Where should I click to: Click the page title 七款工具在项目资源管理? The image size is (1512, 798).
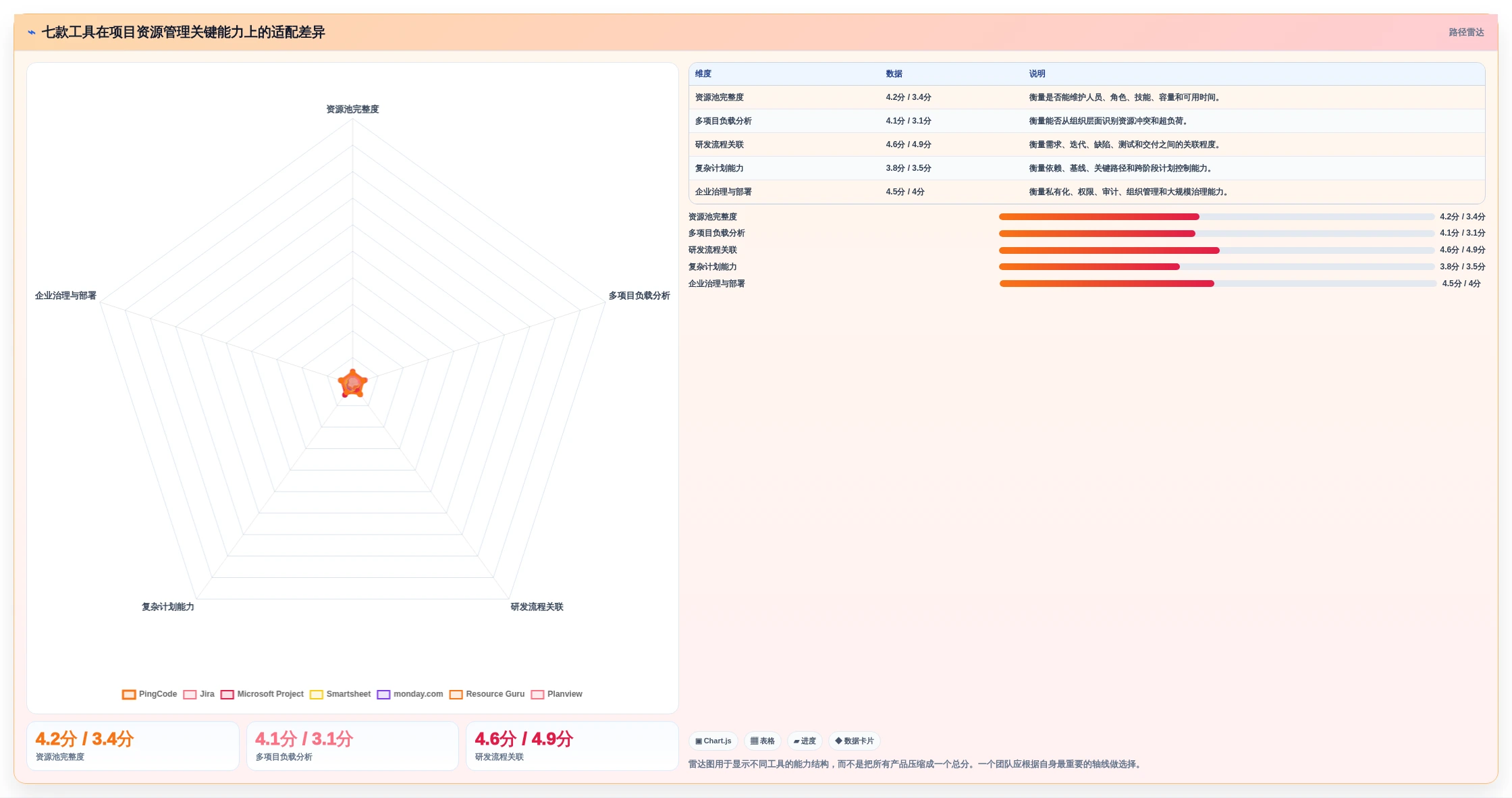pyautogui.click(x=184, y=32)
